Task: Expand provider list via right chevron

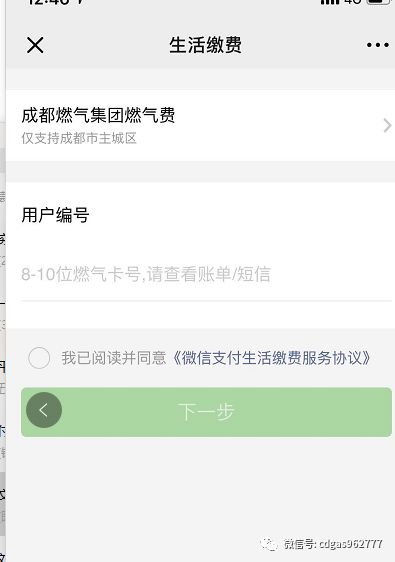Action: click(x=387, y=125)
